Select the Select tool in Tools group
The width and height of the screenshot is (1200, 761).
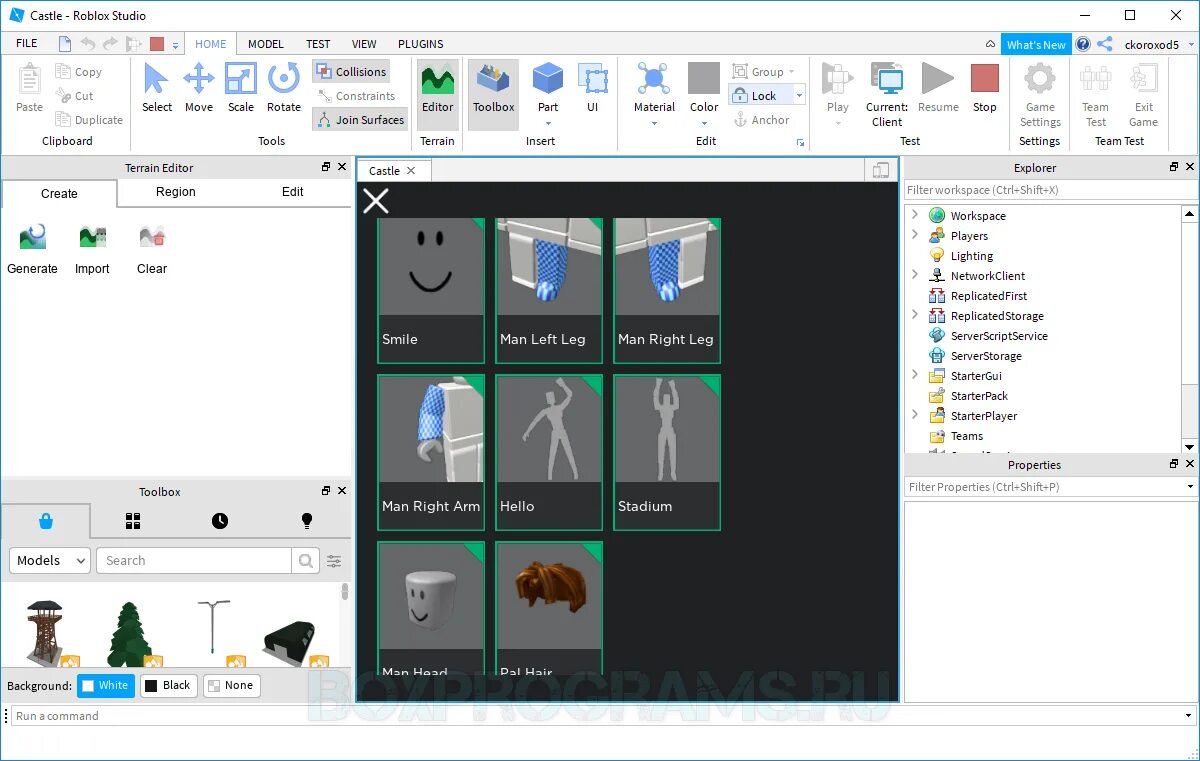click(x=157, y=88)
